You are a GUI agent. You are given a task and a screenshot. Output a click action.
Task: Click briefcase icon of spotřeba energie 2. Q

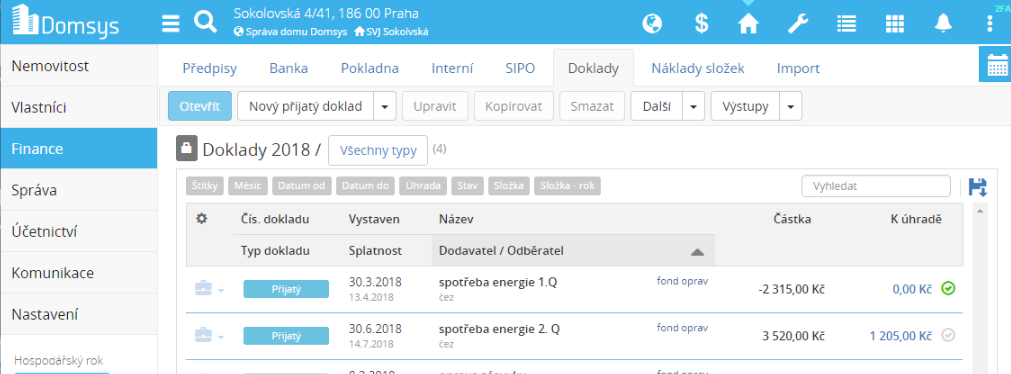coord(202,335)
